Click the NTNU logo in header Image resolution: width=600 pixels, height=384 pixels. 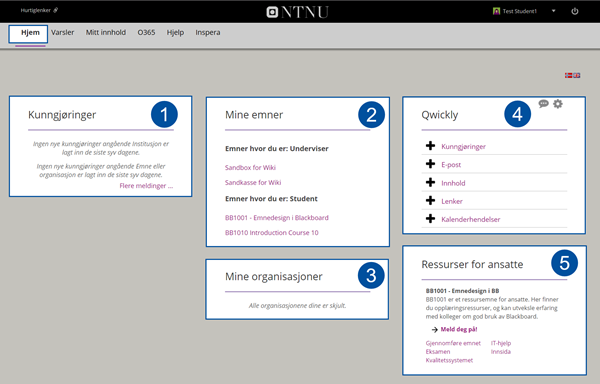(x=297, y=12)
